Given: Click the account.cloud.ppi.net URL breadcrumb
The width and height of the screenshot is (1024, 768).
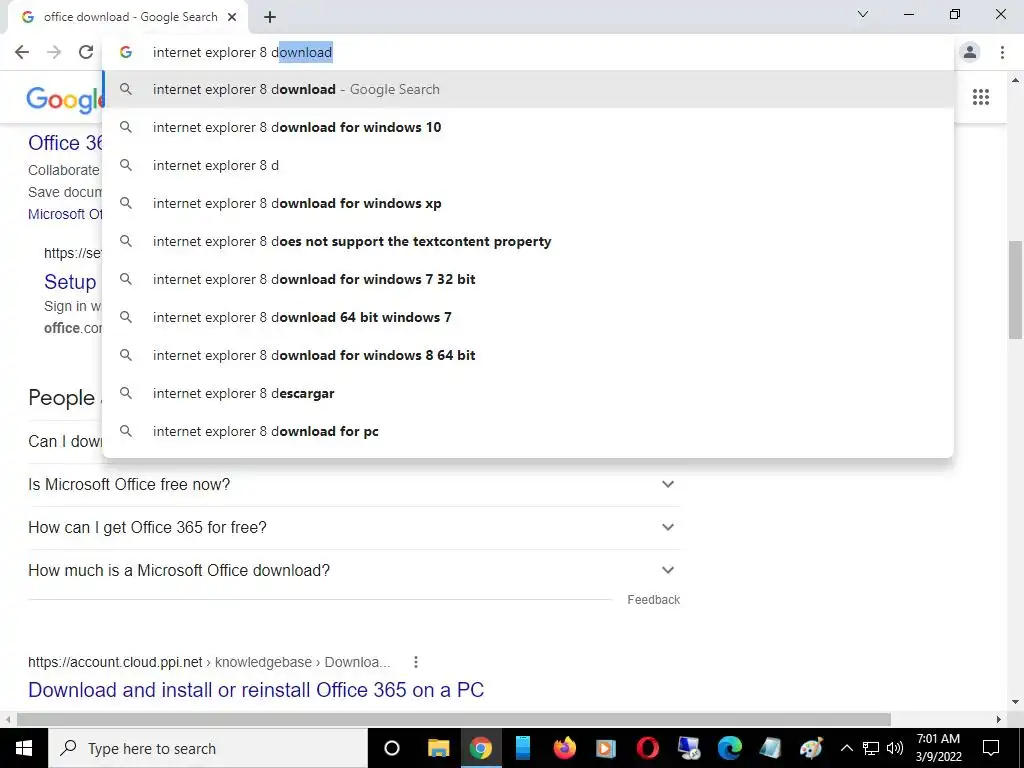Looking at the screenshot, I should [209, 662].
